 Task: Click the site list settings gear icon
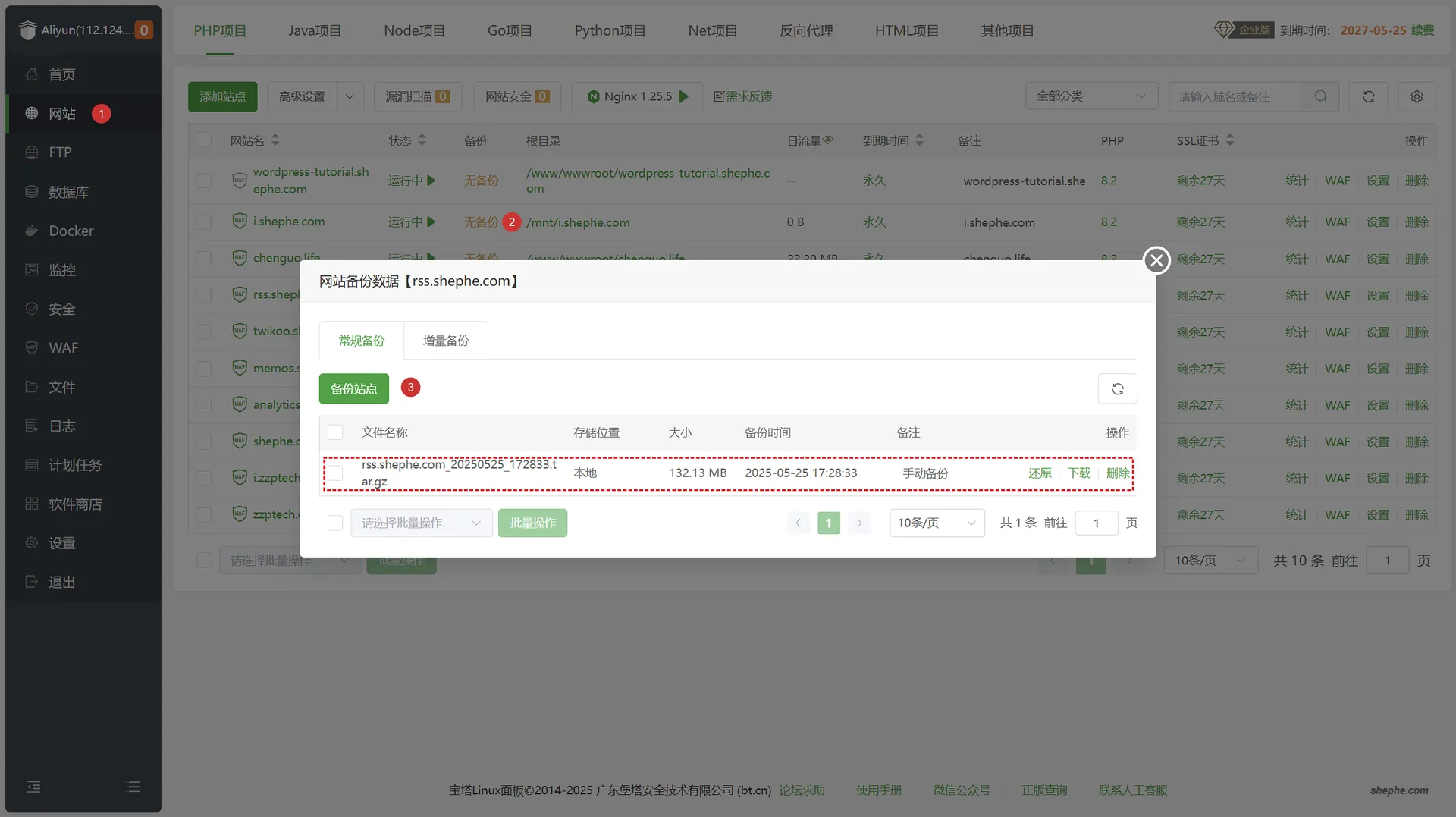1416,96
